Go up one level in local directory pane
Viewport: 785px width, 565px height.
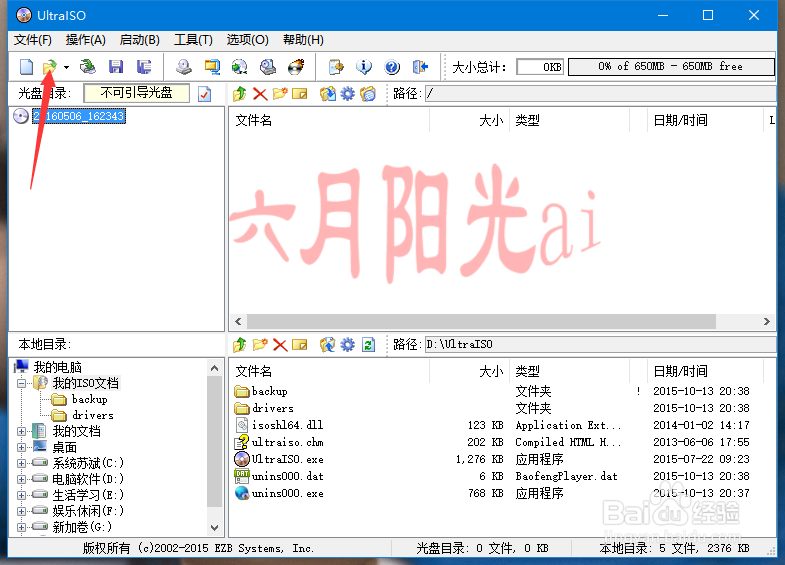240,345
